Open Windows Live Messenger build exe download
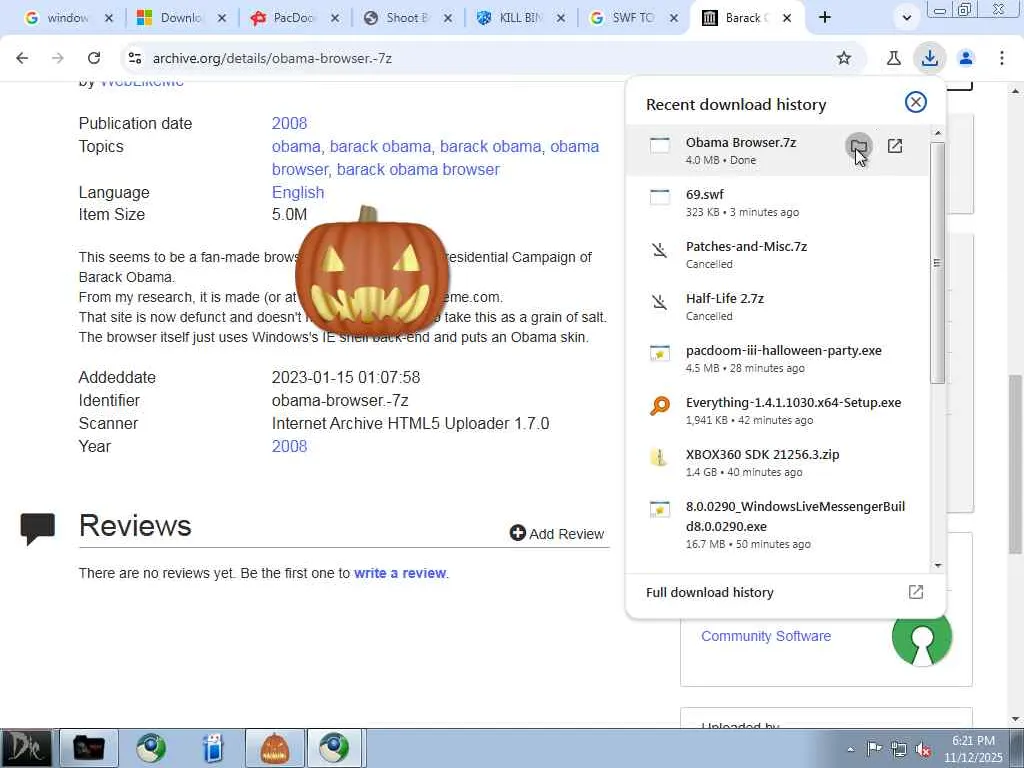The width and height of the screenshot is (1024, 768). (777, 524)
